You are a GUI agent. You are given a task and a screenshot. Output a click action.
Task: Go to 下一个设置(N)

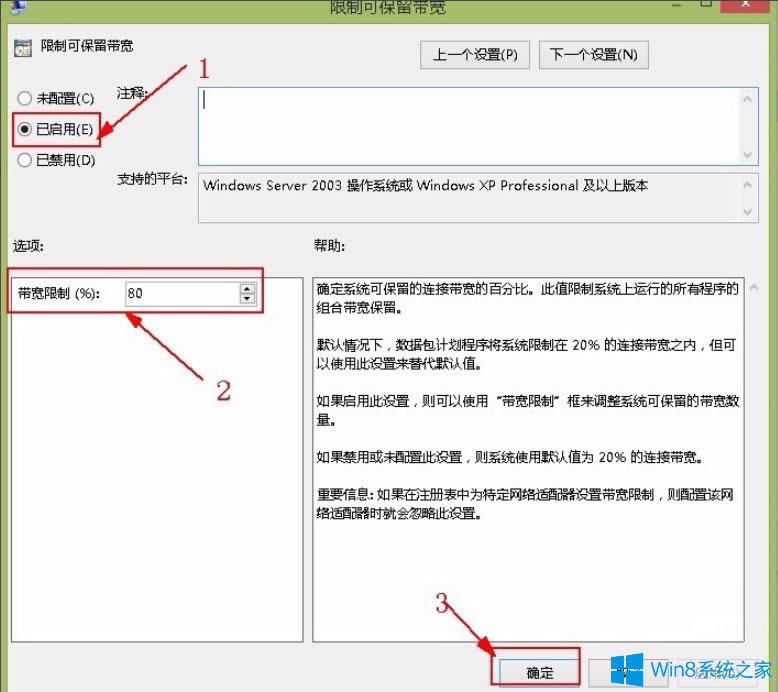593,55
